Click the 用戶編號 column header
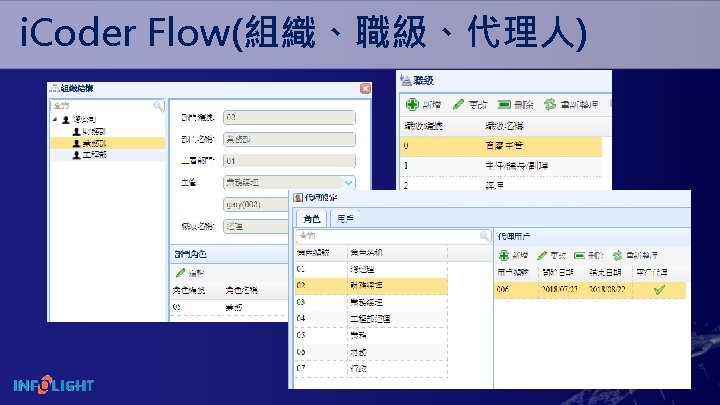This screenshot has width=720, height=405. (513, 272)
